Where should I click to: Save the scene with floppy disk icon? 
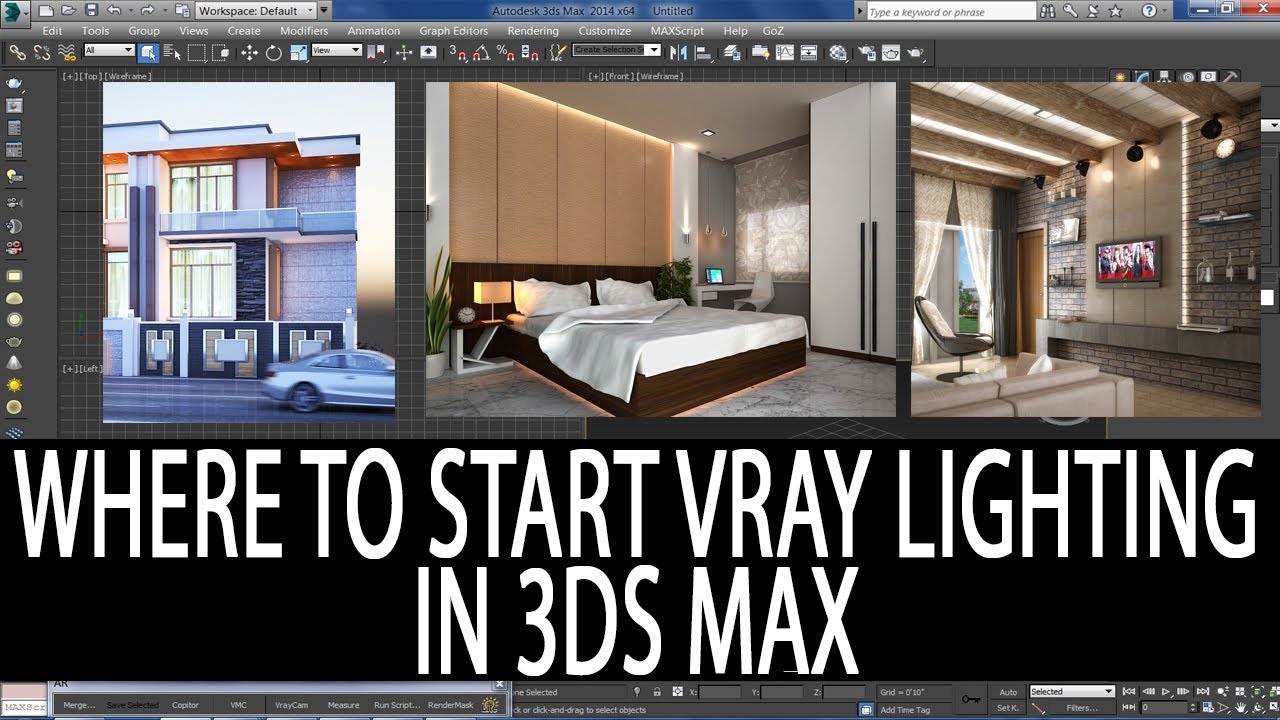(x=91, y=11)
